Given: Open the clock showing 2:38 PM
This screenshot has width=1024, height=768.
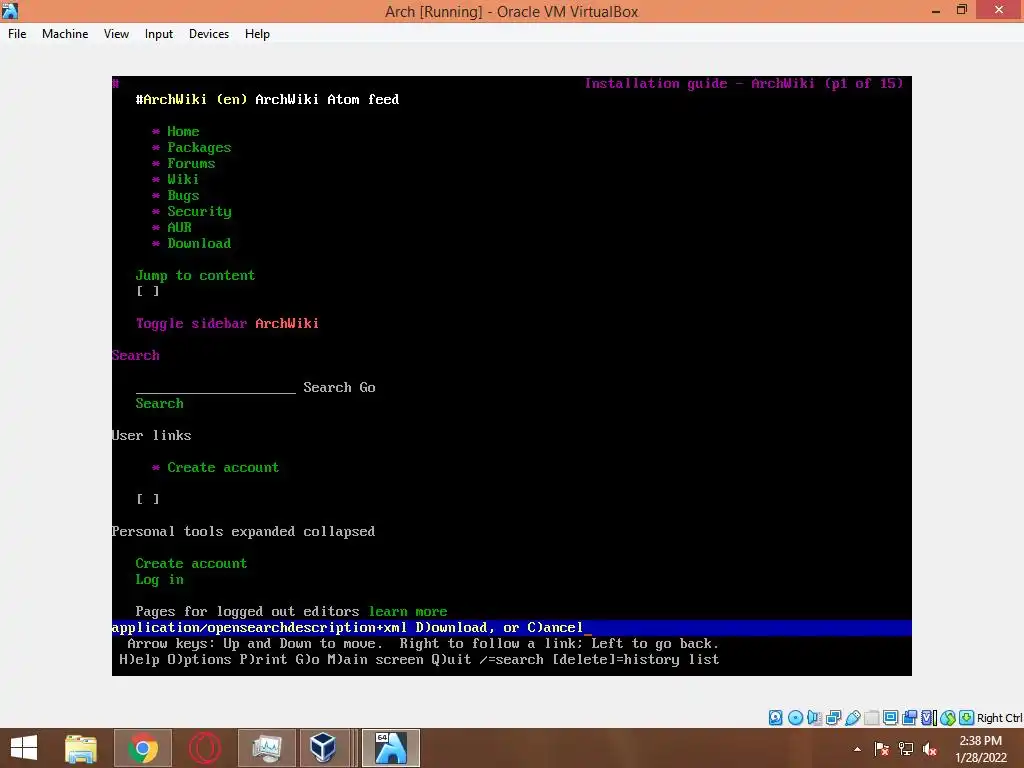Looking at the screenshot, I should tap(981, 749).
